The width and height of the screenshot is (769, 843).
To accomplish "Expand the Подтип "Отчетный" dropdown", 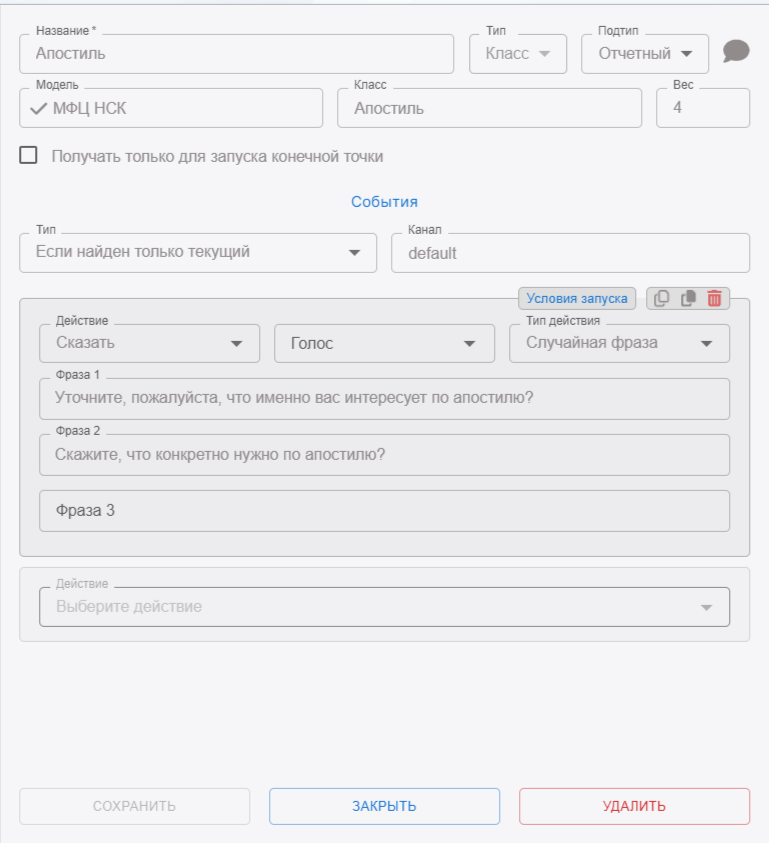I will coord(645,54).
